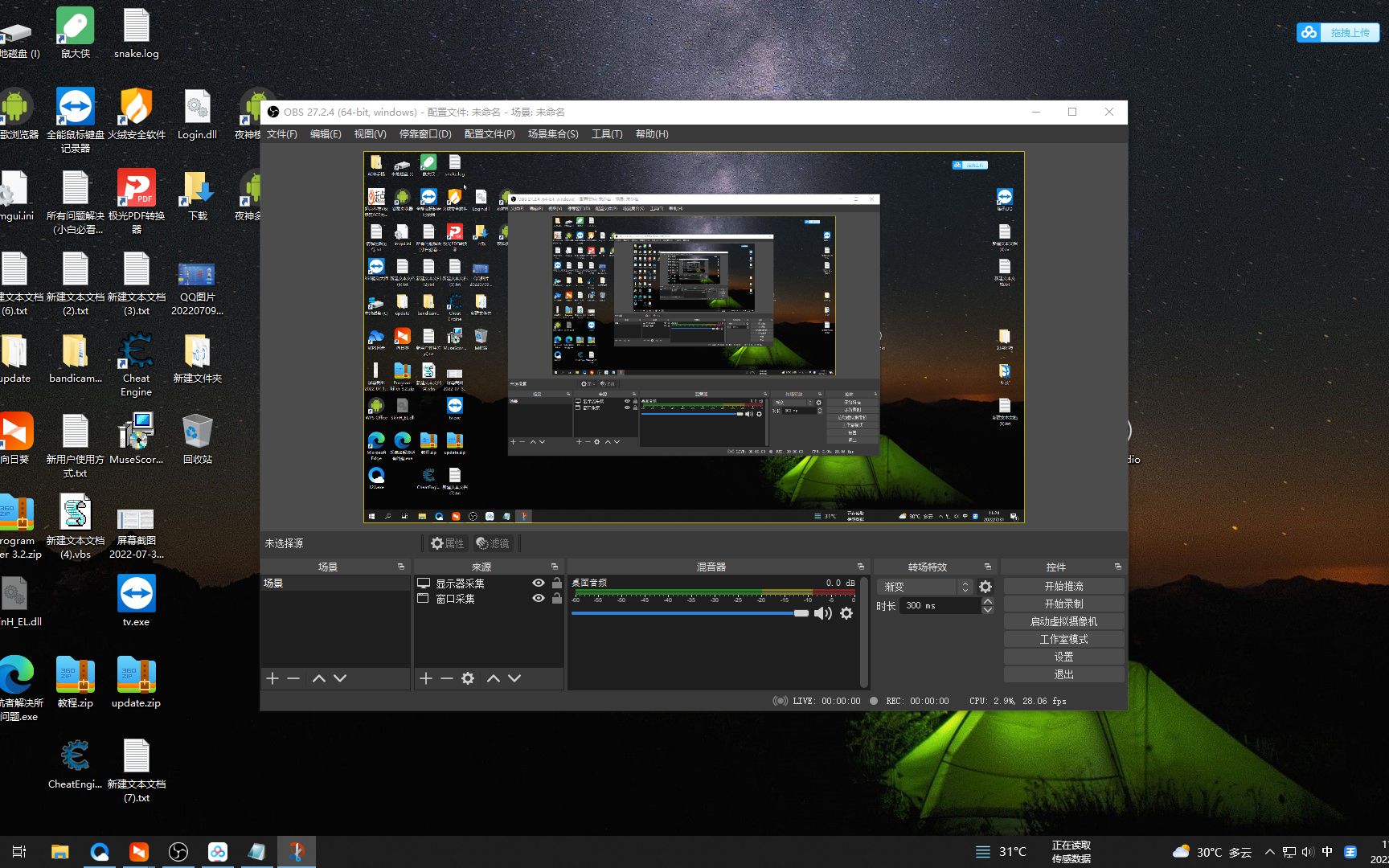Select 窗口采集 source row
1389x868 pixels.
(x=489, y=599)
